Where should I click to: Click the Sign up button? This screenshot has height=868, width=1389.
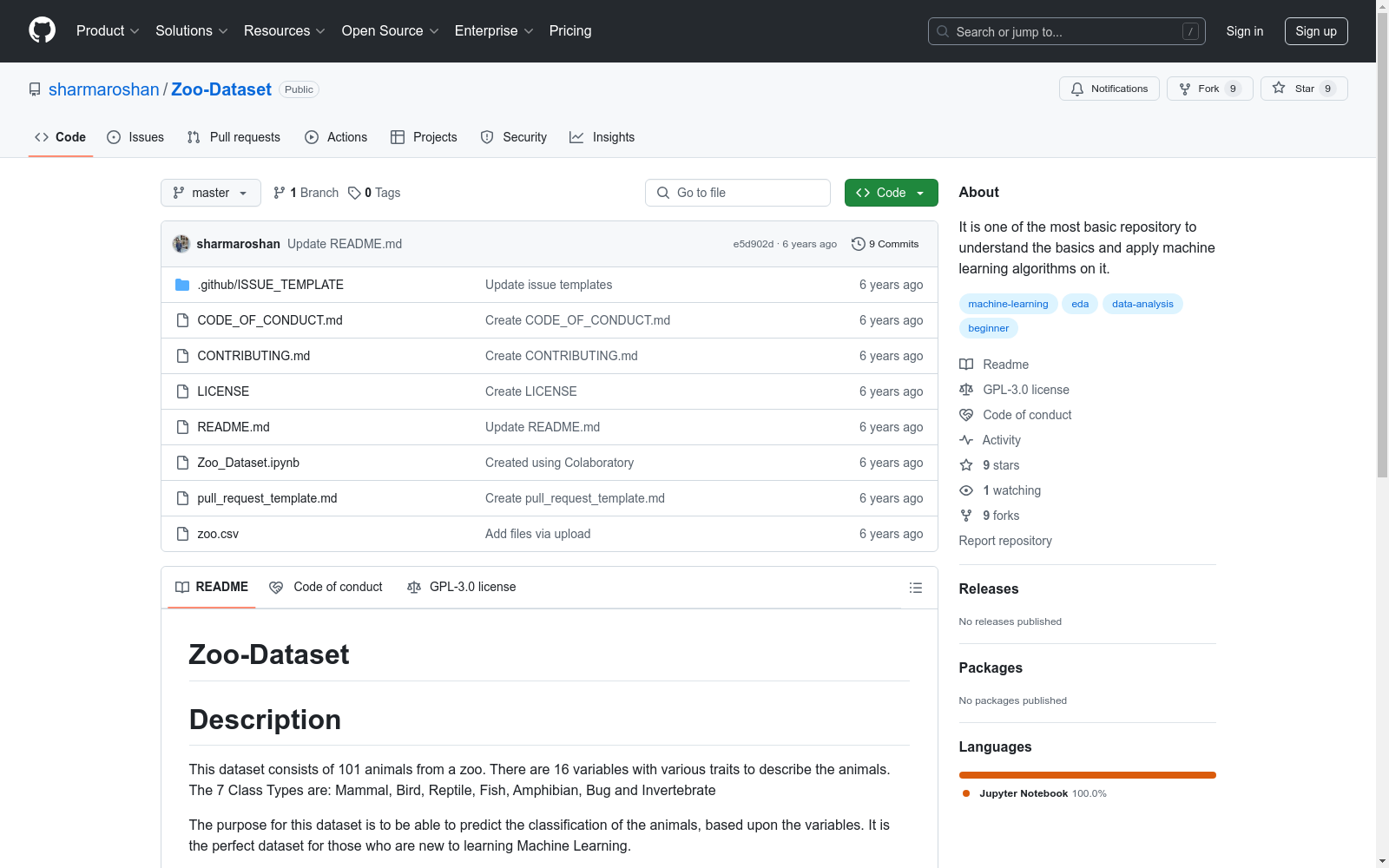[x=1315, y=31]
